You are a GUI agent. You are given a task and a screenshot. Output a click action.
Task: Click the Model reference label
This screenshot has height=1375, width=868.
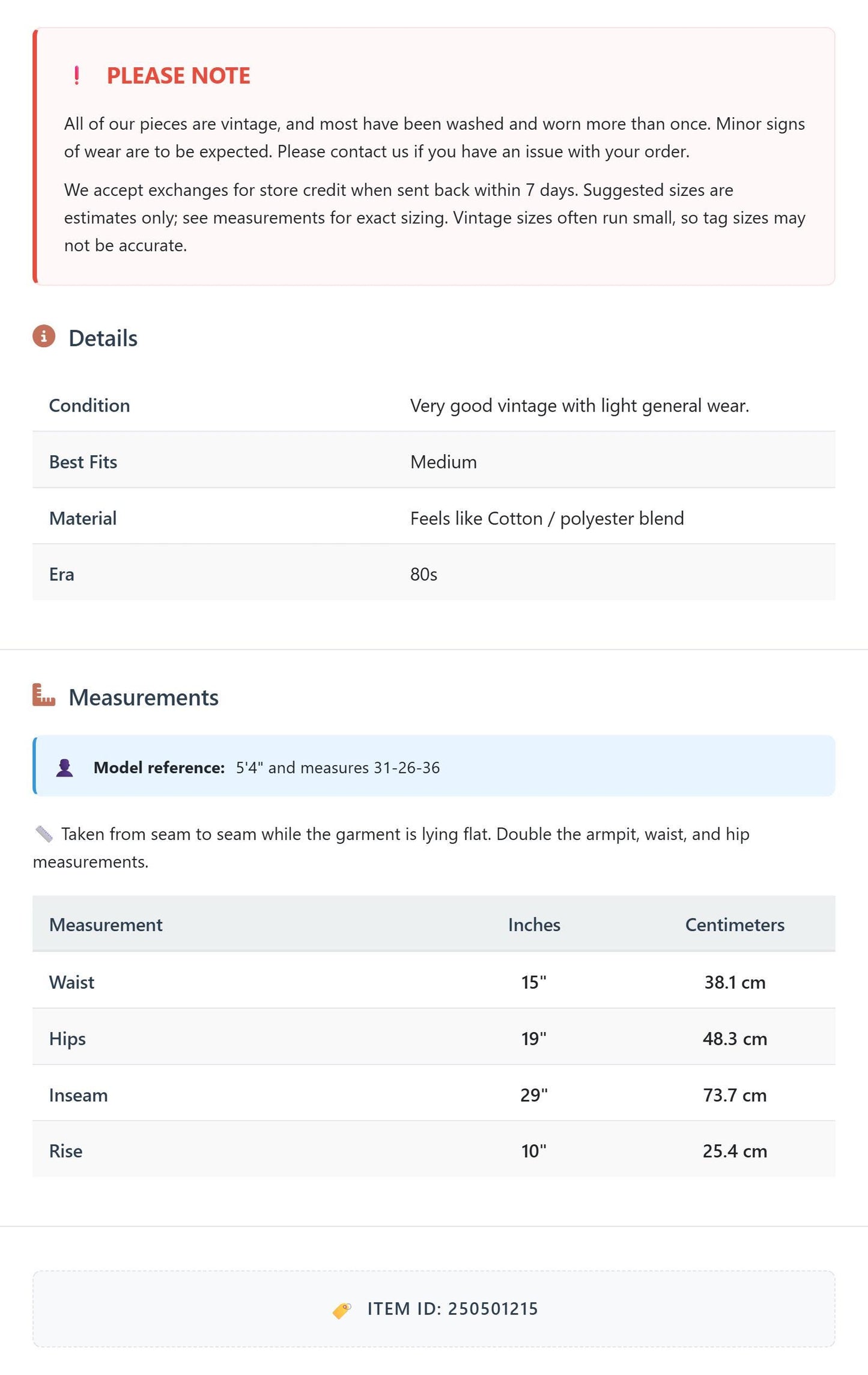(159, 768)
